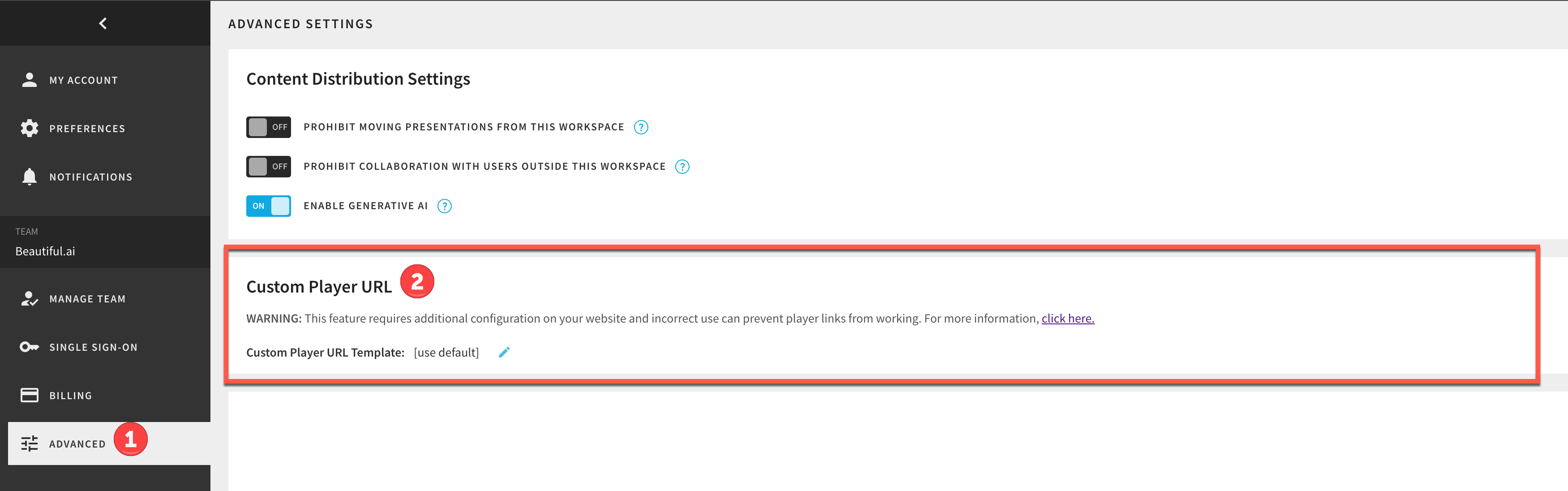Click the 'WARNING:' text
Image resolution: width=1568 pixels, height=491 pixels.
point(274,318)
